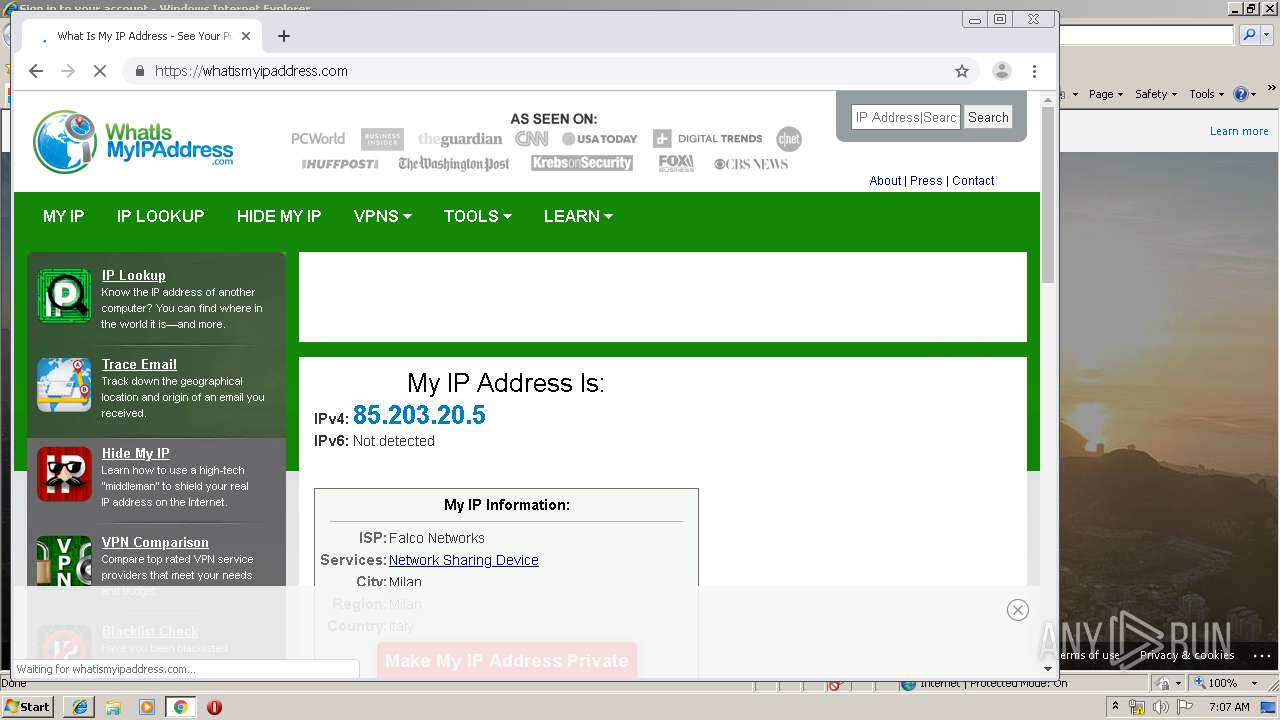The width and height of the screenshot is (1280, 720).
Task: Open the Hide My IP mustache icon
Action: (64, 474)
